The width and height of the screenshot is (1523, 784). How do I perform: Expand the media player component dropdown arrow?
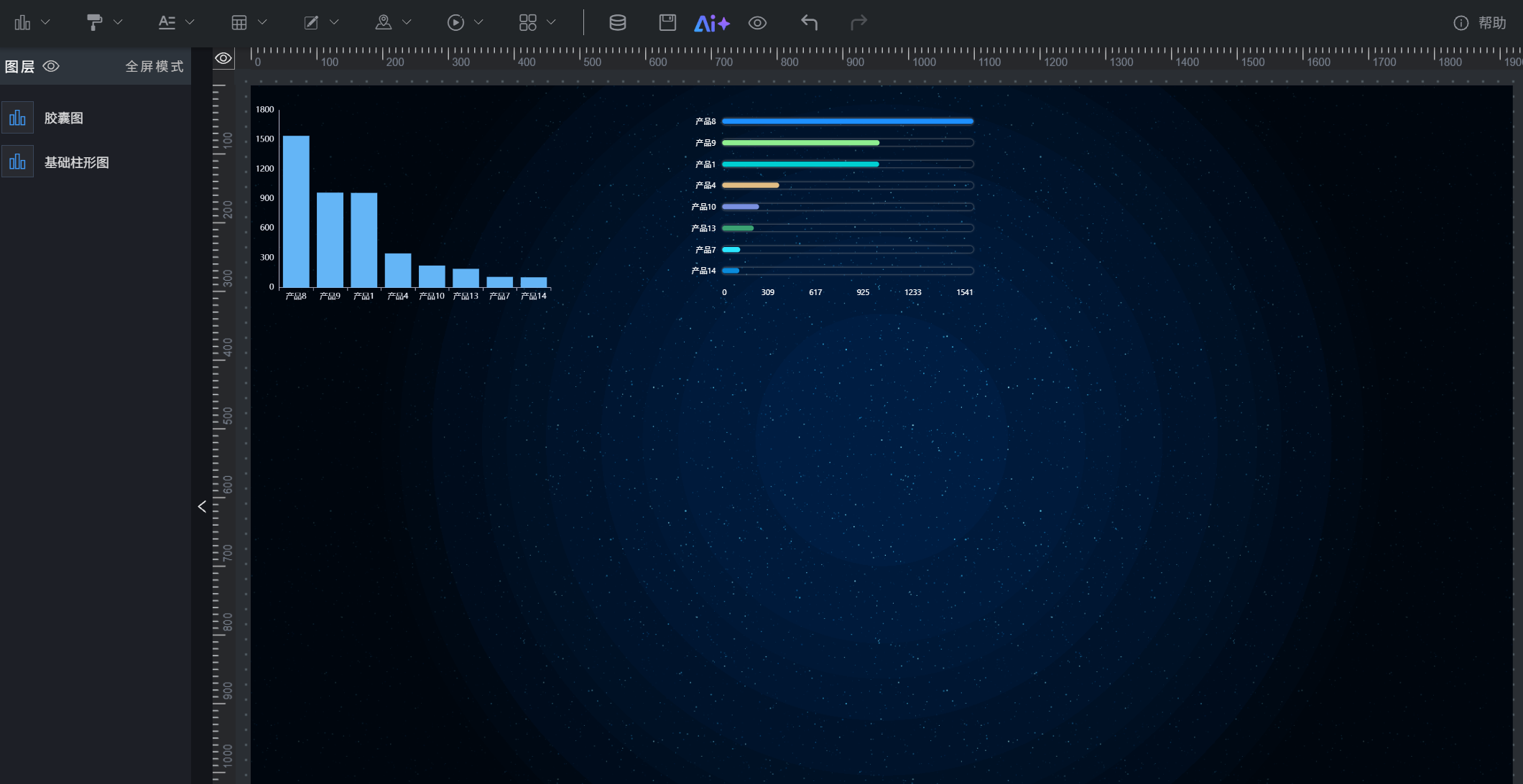478,23
